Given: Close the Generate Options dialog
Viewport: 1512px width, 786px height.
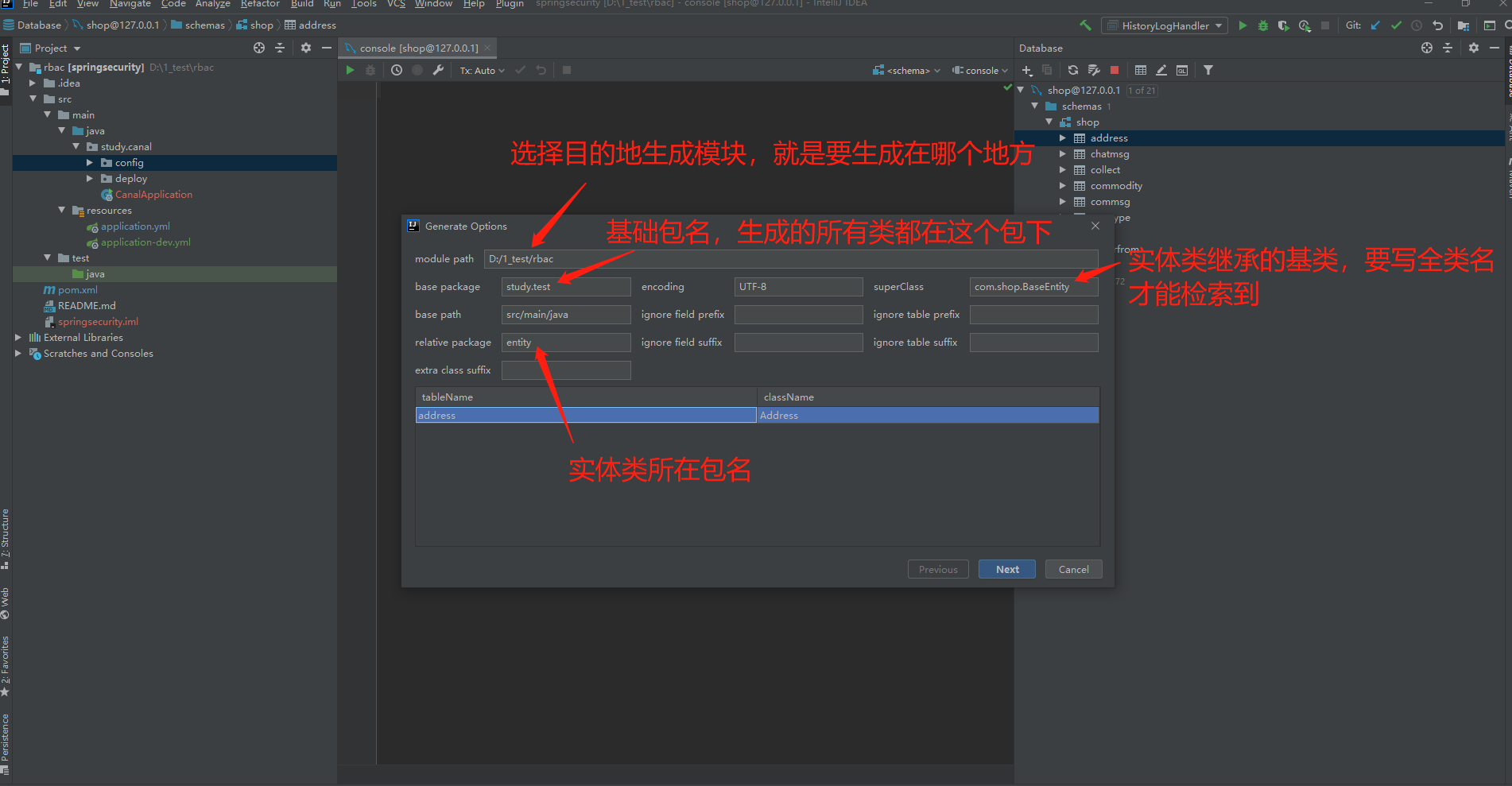Looking at the screenshot, I should pos(1095,226).
